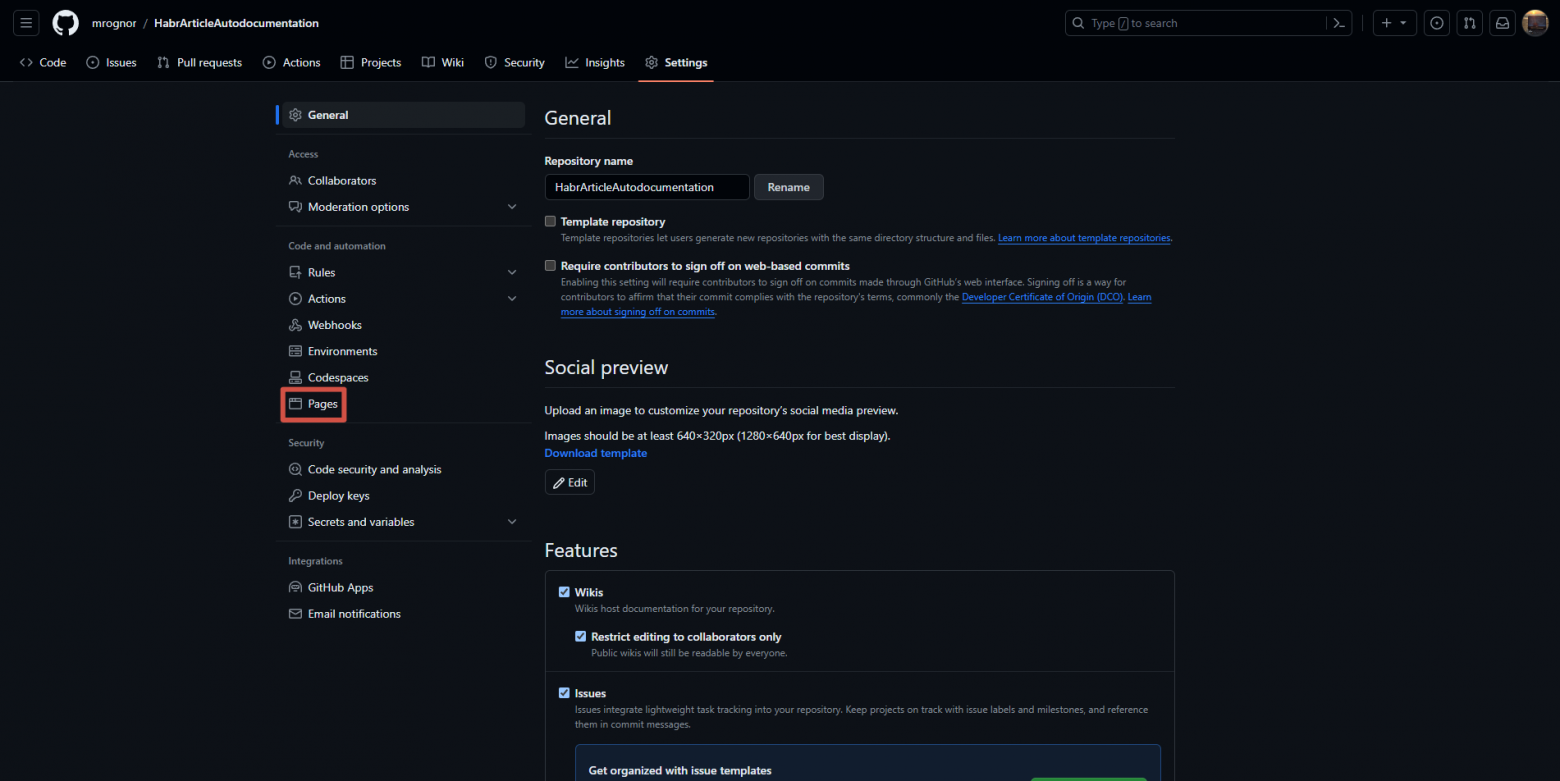Open the create new plus dropdown
Image resolution: width=1560 pixels, height=781 pixels.
1394,23
